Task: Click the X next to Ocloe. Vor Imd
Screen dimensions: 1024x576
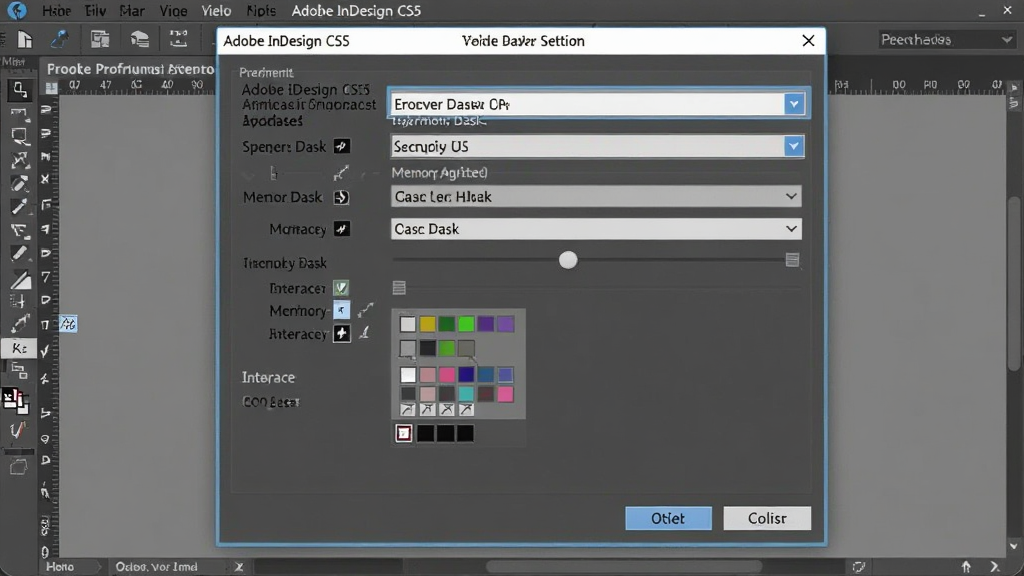Action: pos(239,566)
